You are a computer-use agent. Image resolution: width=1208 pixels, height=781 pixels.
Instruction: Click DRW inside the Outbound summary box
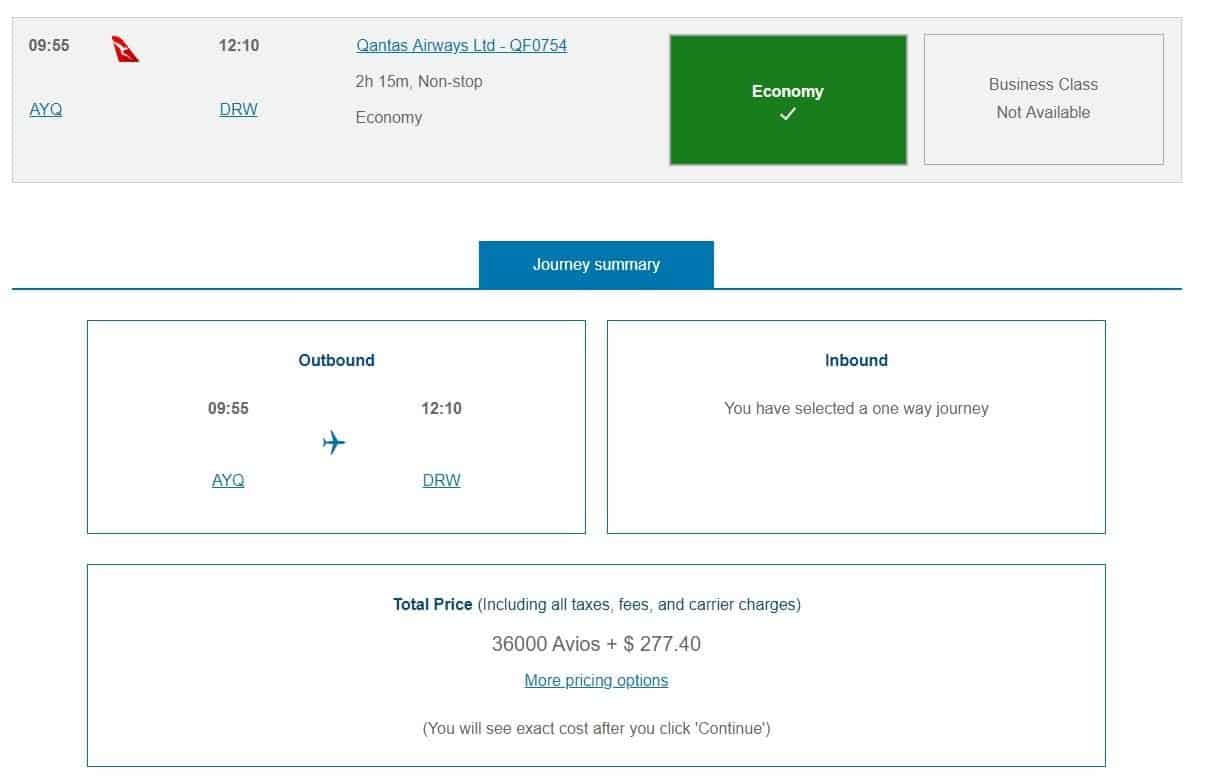tap(441, 480)
